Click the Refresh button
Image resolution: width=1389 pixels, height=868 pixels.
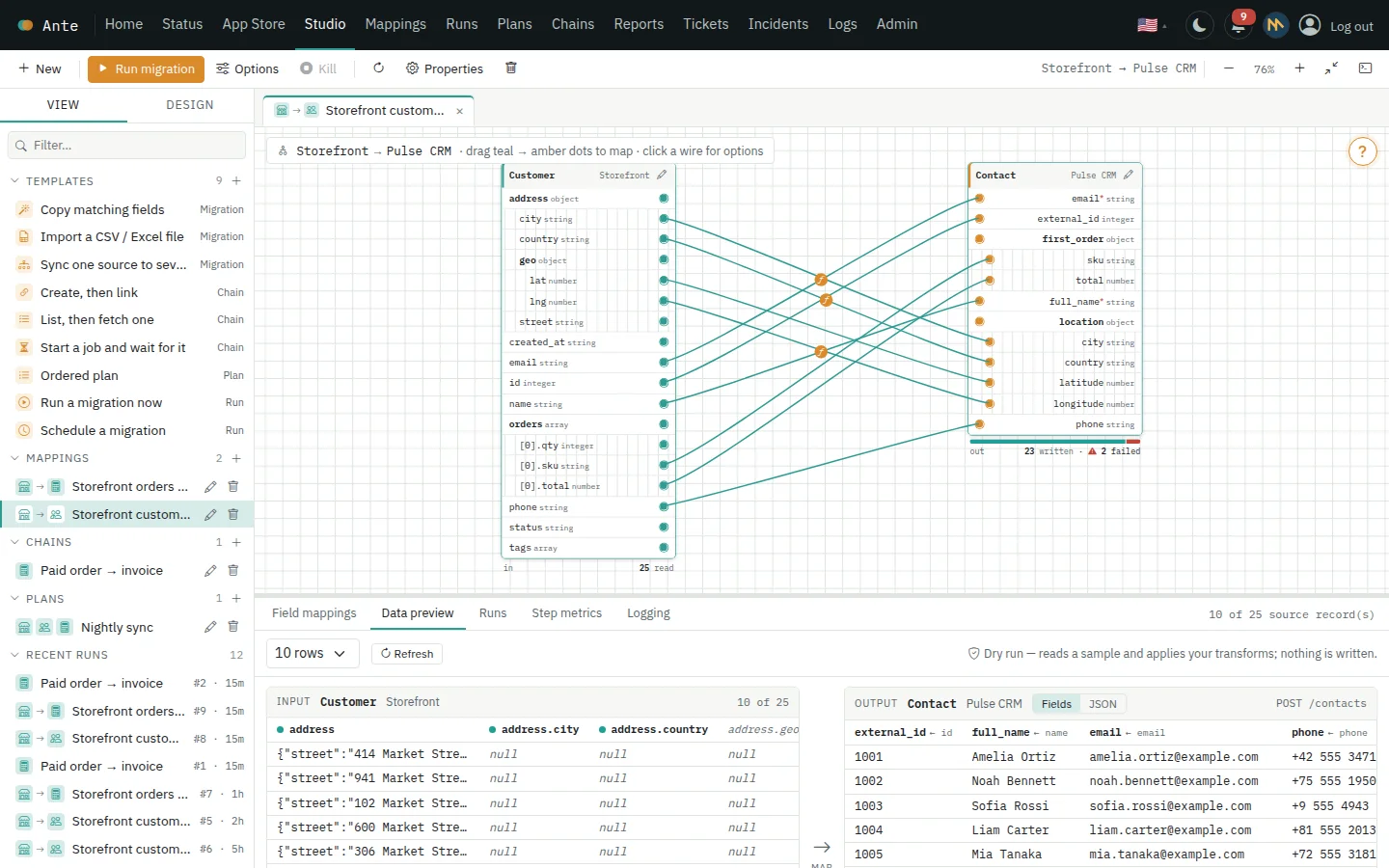pos(407,654)
